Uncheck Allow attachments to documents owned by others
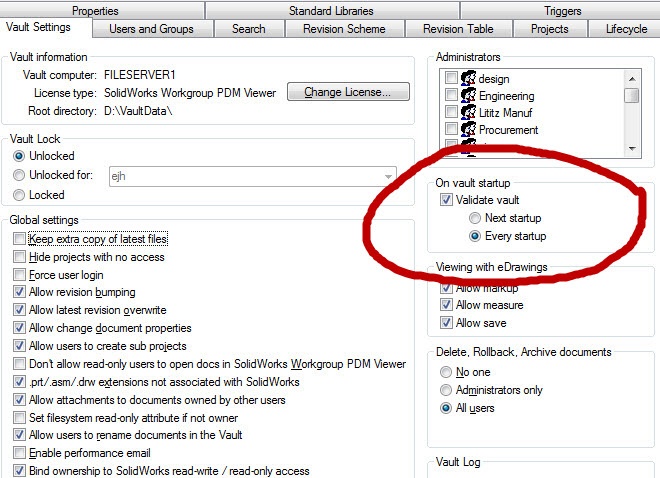Viewport: 660px width, 478px height. click(x=19, y=399)
